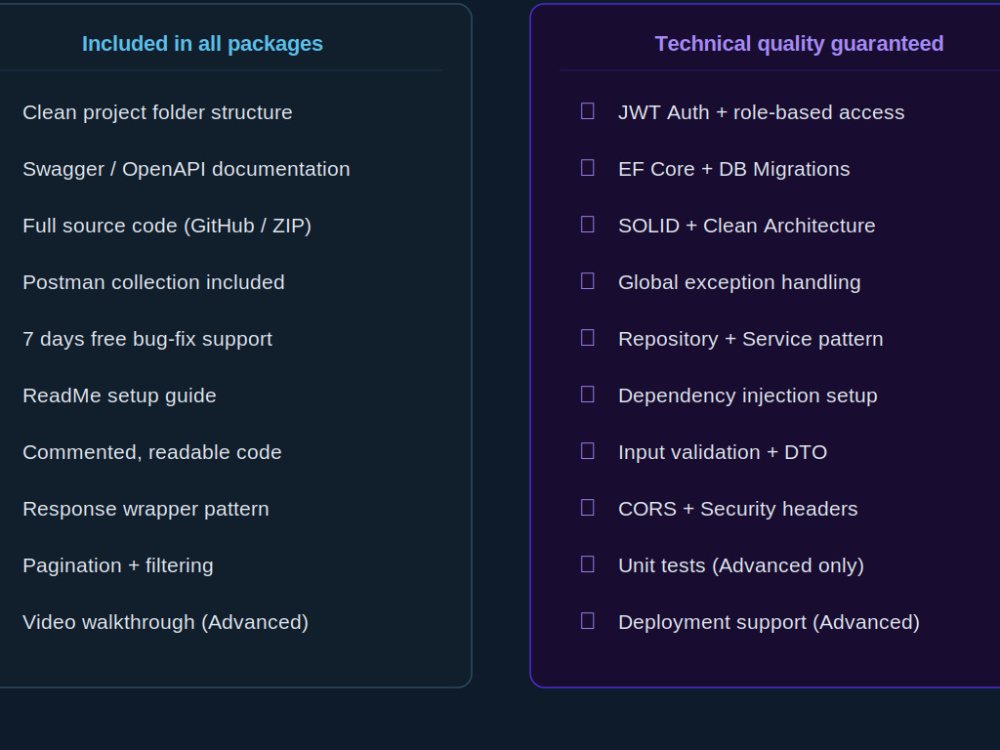Click the 7 days free bug-fix support item
The width and height of the screenshot is (1000, 750).
click(x=147, y=339)
